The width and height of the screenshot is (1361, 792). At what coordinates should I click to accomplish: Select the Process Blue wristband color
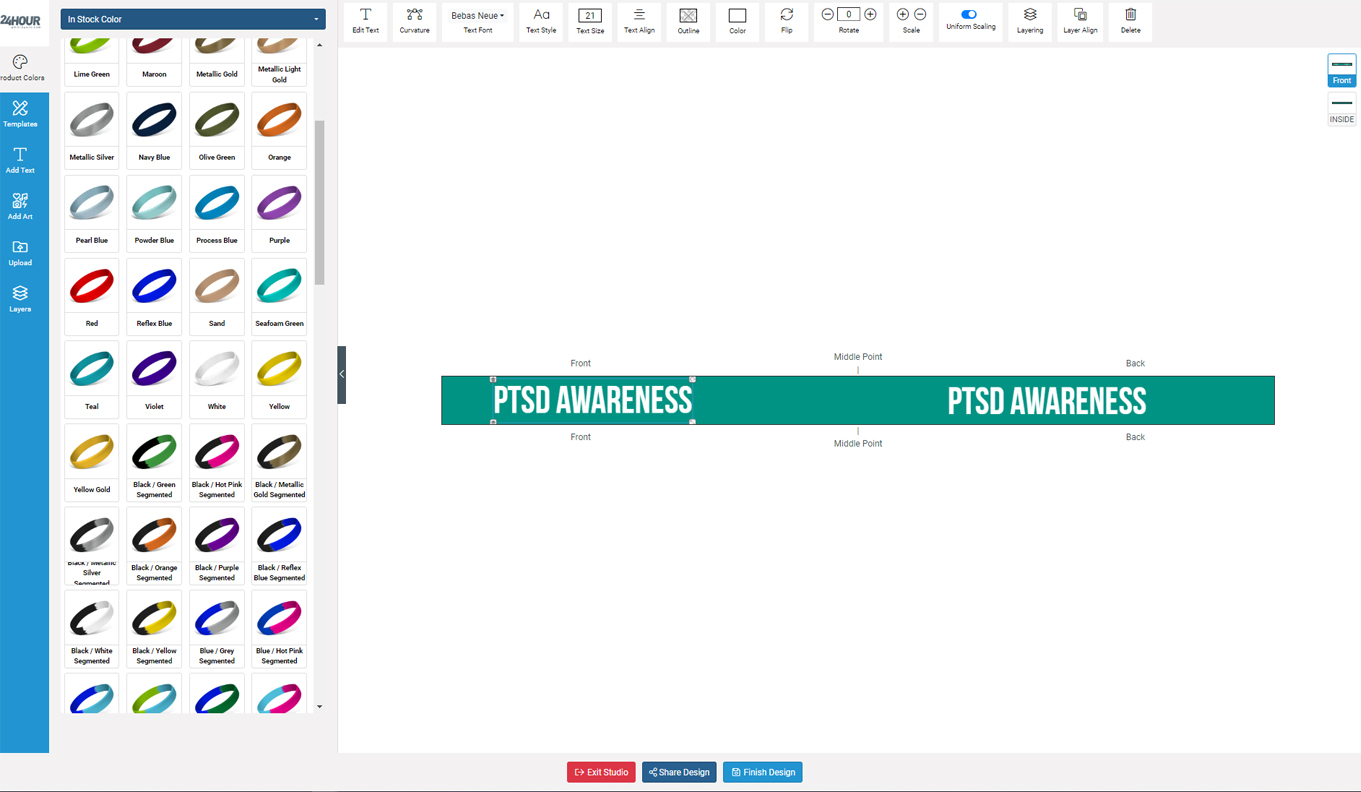[x=217, y=213]
